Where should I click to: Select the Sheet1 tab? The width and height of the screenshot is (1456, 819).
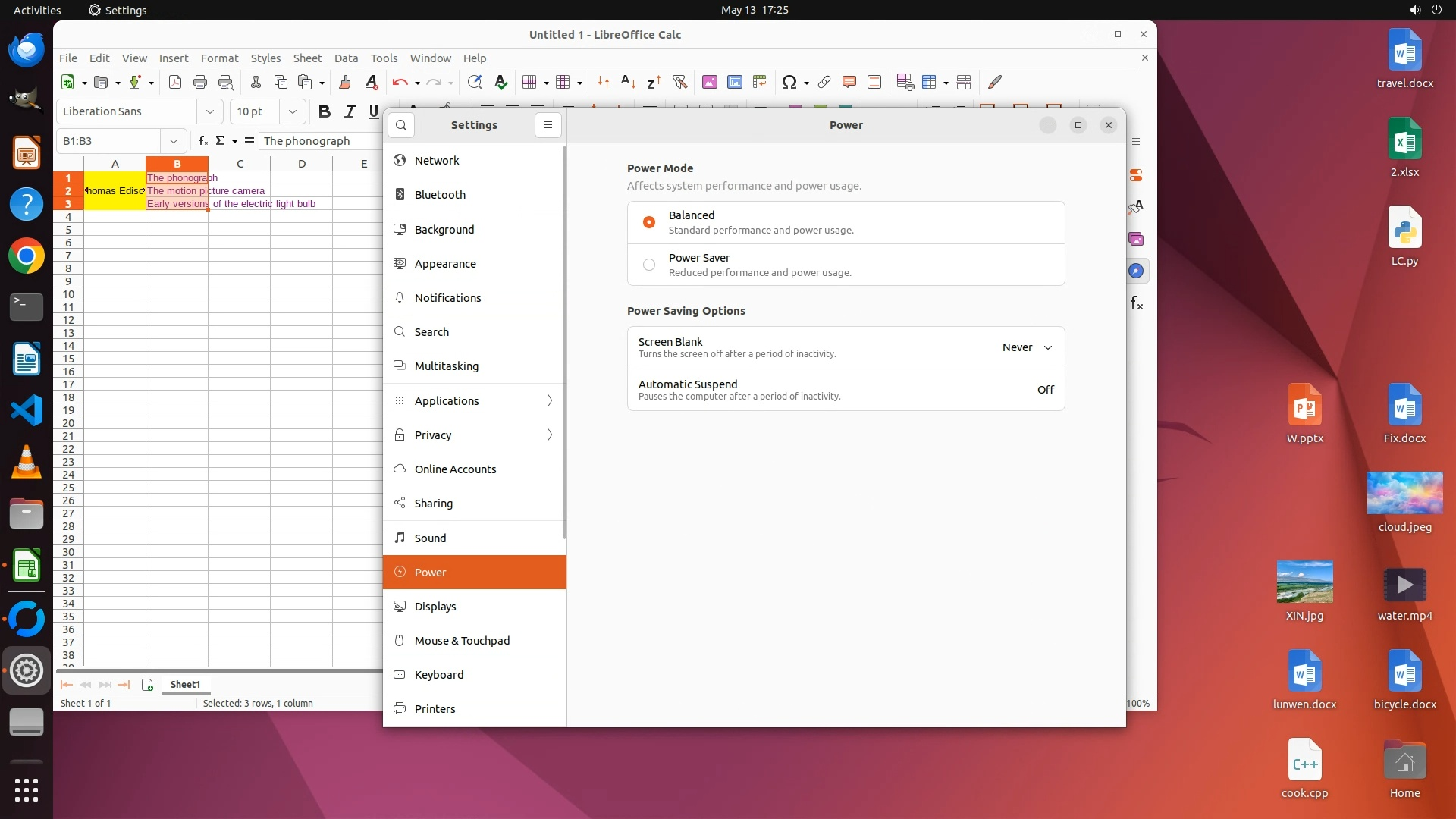point(185,684)
